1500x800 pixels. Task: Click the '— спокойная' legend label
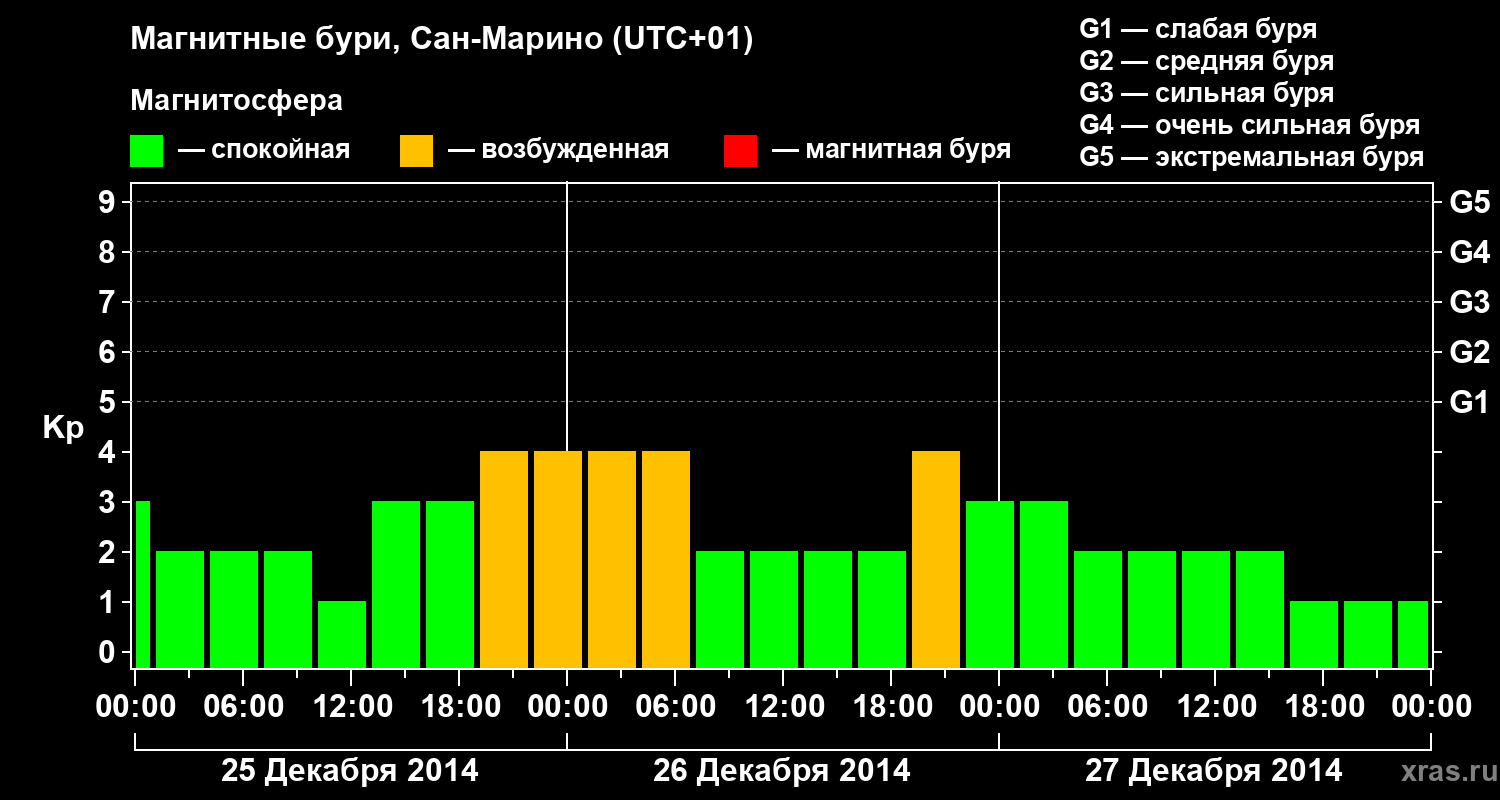coord(263,150)
